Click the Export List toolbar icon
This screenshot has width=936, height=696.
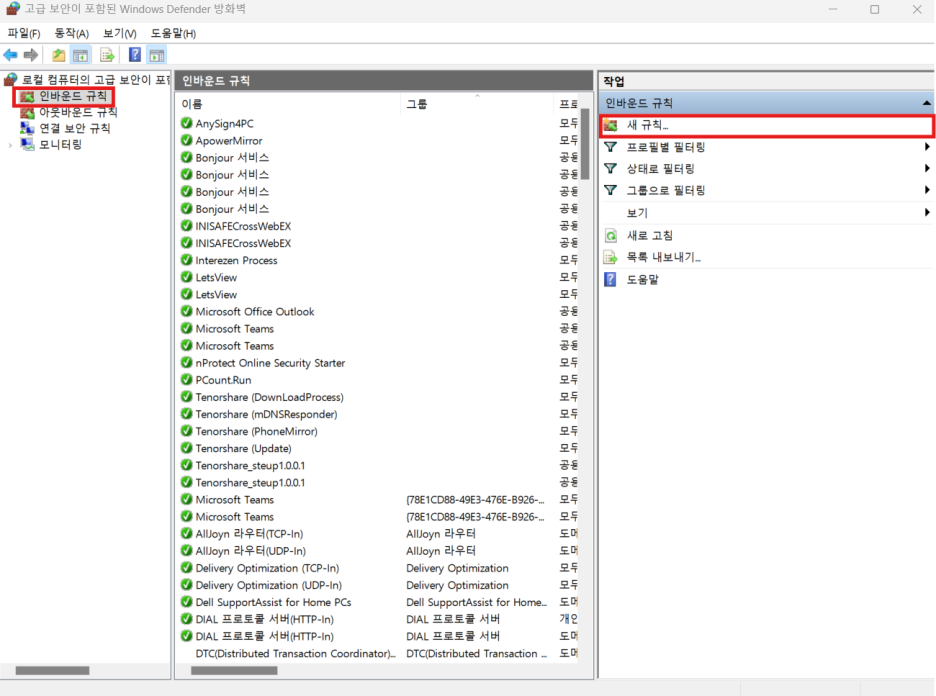tap(107, 56)
